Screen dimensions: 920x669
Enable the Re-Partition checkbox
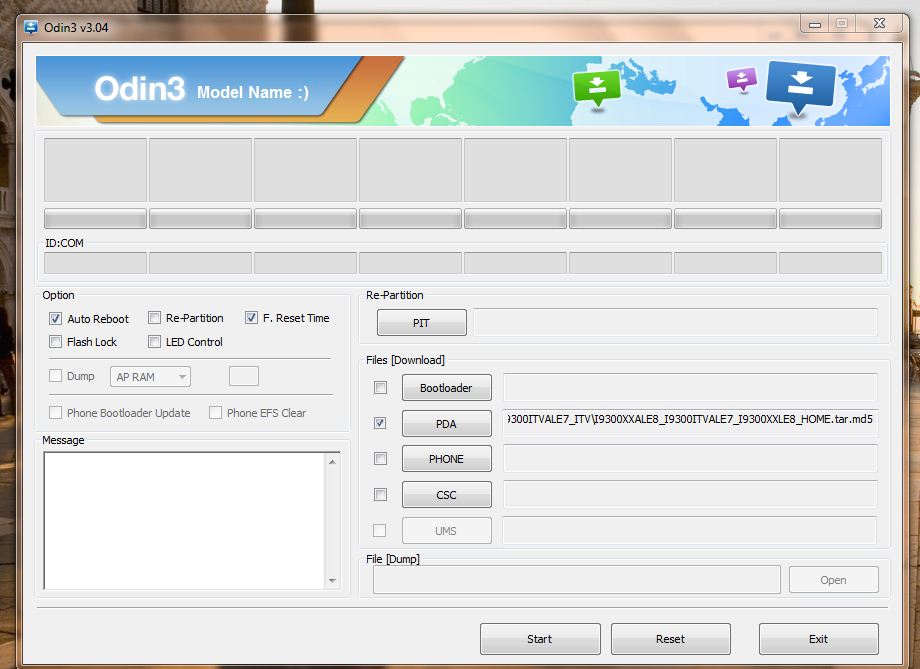coord(155,318)
